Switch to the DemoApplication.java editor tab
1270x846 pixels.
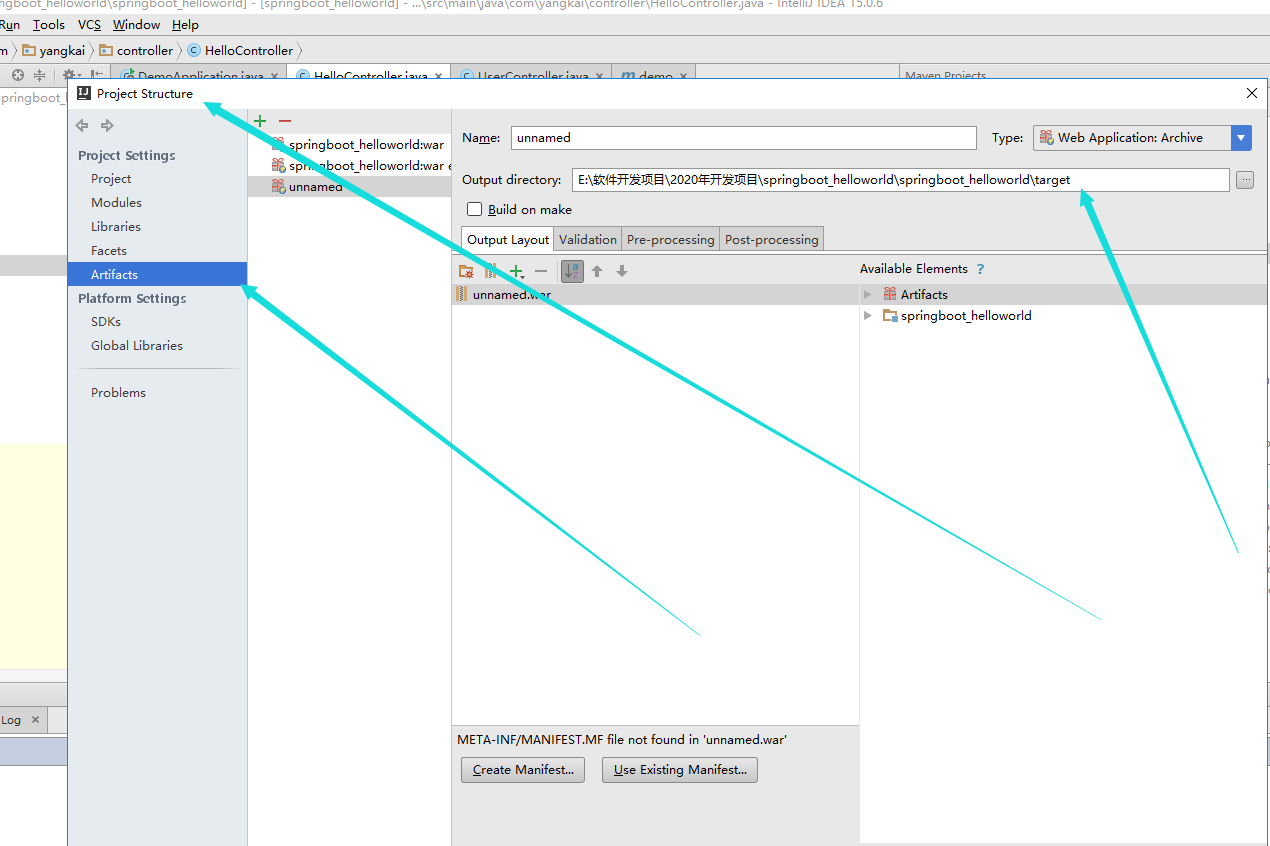point(200,76)
